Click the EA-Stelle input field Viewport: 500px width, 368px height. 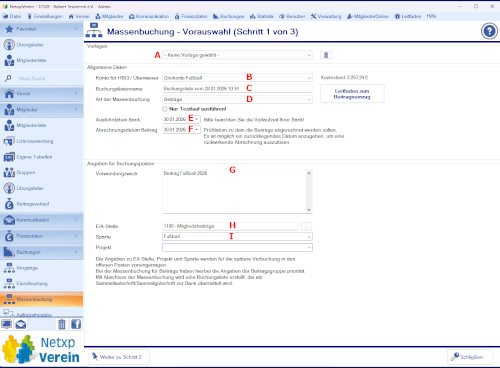[231, 226]
